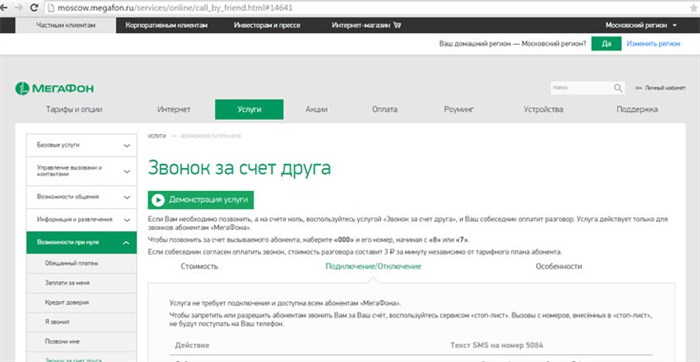Click the play icon on Демонстрация услуги

pos(158,200)
